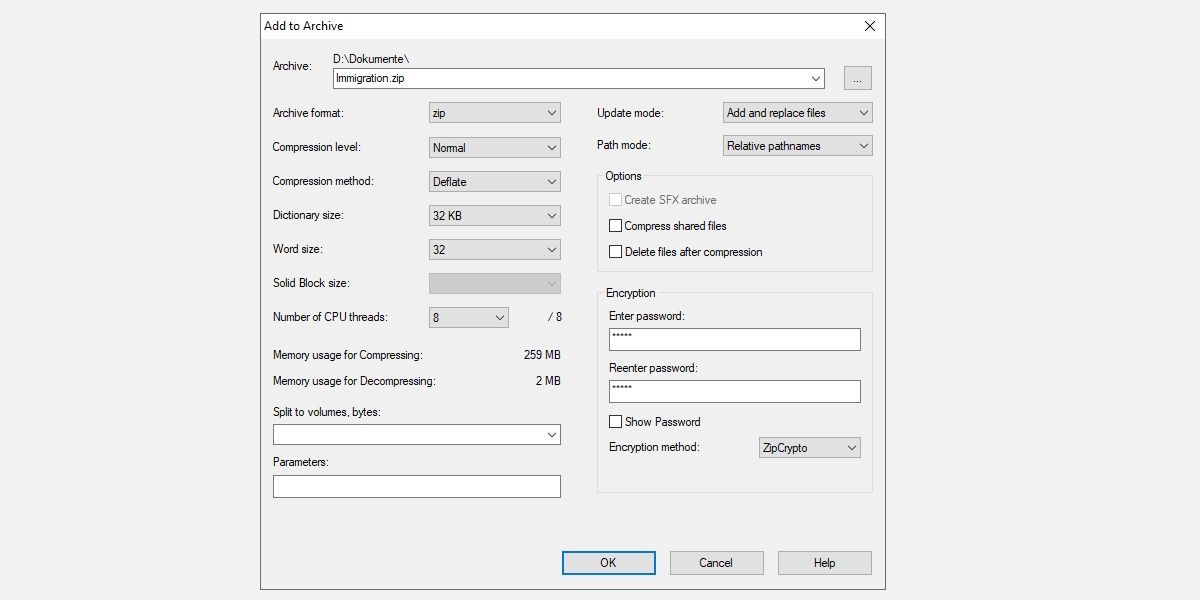The height and width of the screenshot is (600, 1200).
Task: Click the browse button next to archive name
Action: coord(858,77)
